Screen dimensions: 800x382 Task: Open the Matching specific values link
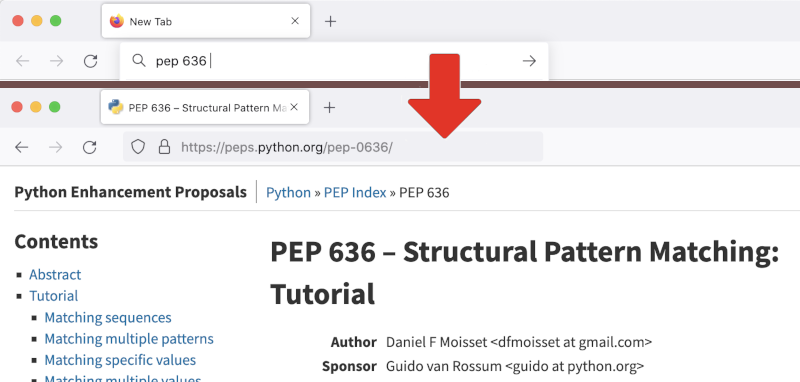coord(120,360)
